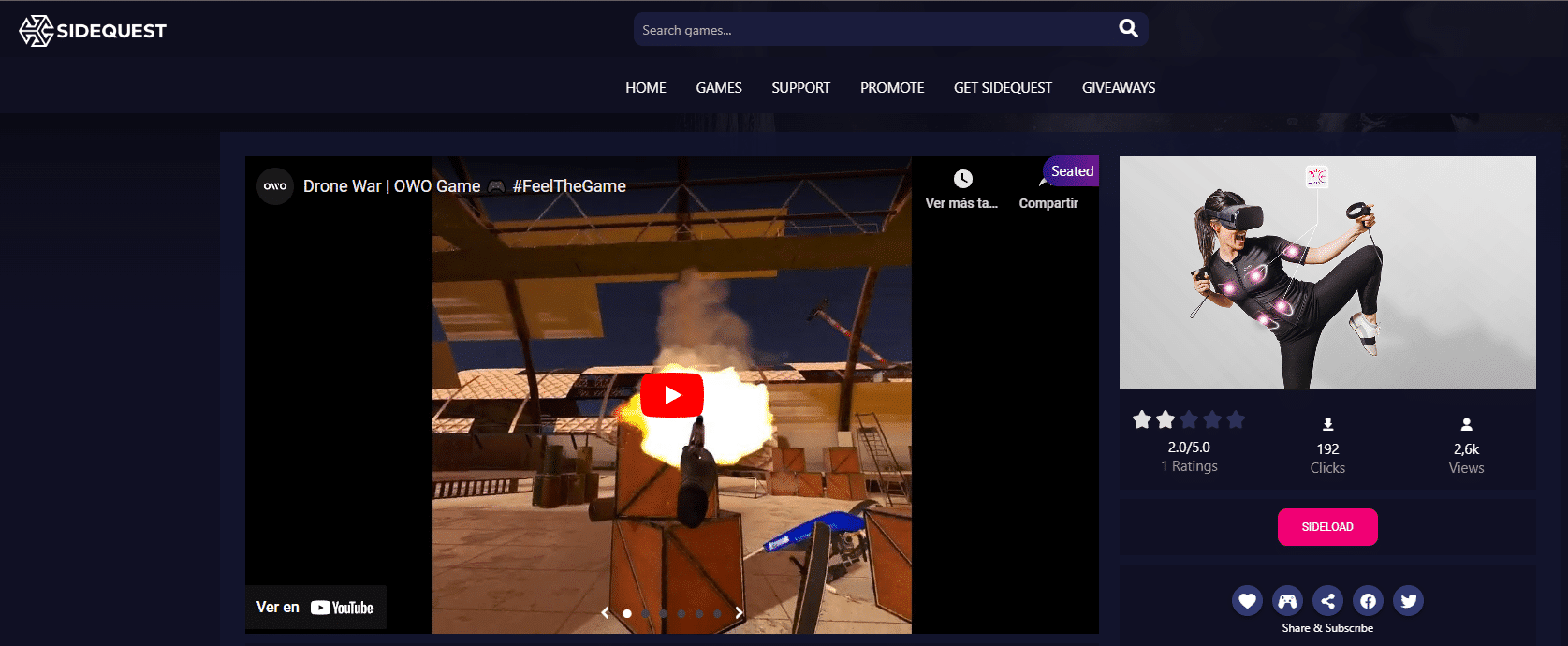The height and width of the screenshot is (646, 1568).
Task: Click the pink SIDELOAD button
Action: pos(1327,527)
